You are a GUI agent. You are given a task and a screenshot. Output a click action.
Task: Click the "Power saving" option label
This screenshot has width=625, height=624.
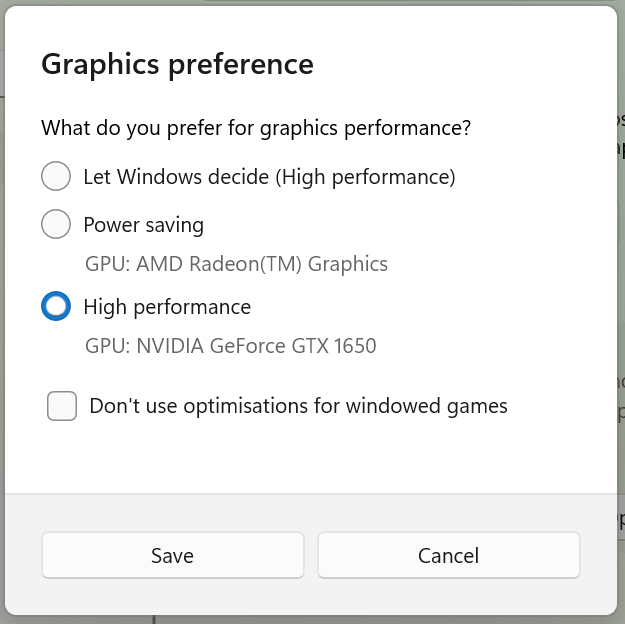click(x=143, y=225)
